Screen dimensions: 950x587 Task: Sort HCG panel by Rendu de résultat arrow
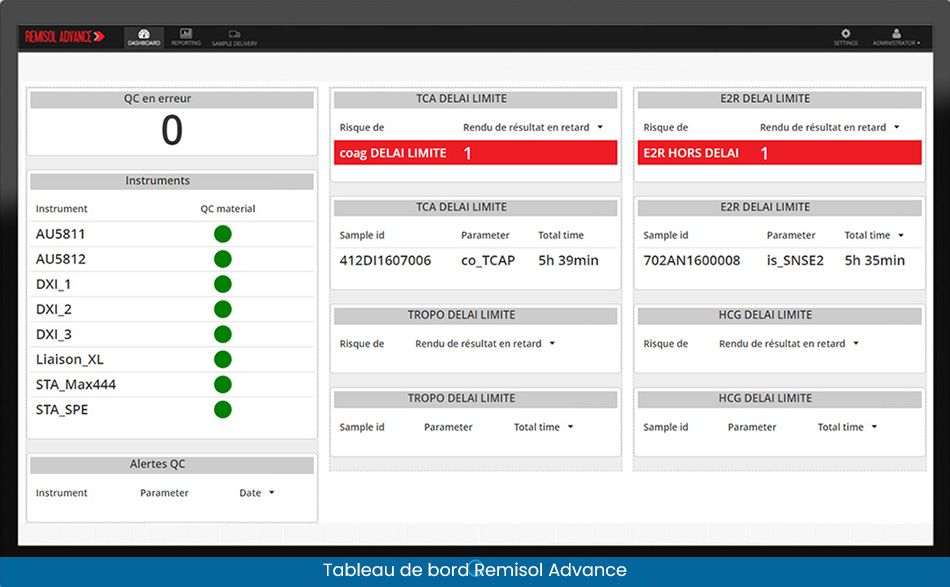point(856,343)
